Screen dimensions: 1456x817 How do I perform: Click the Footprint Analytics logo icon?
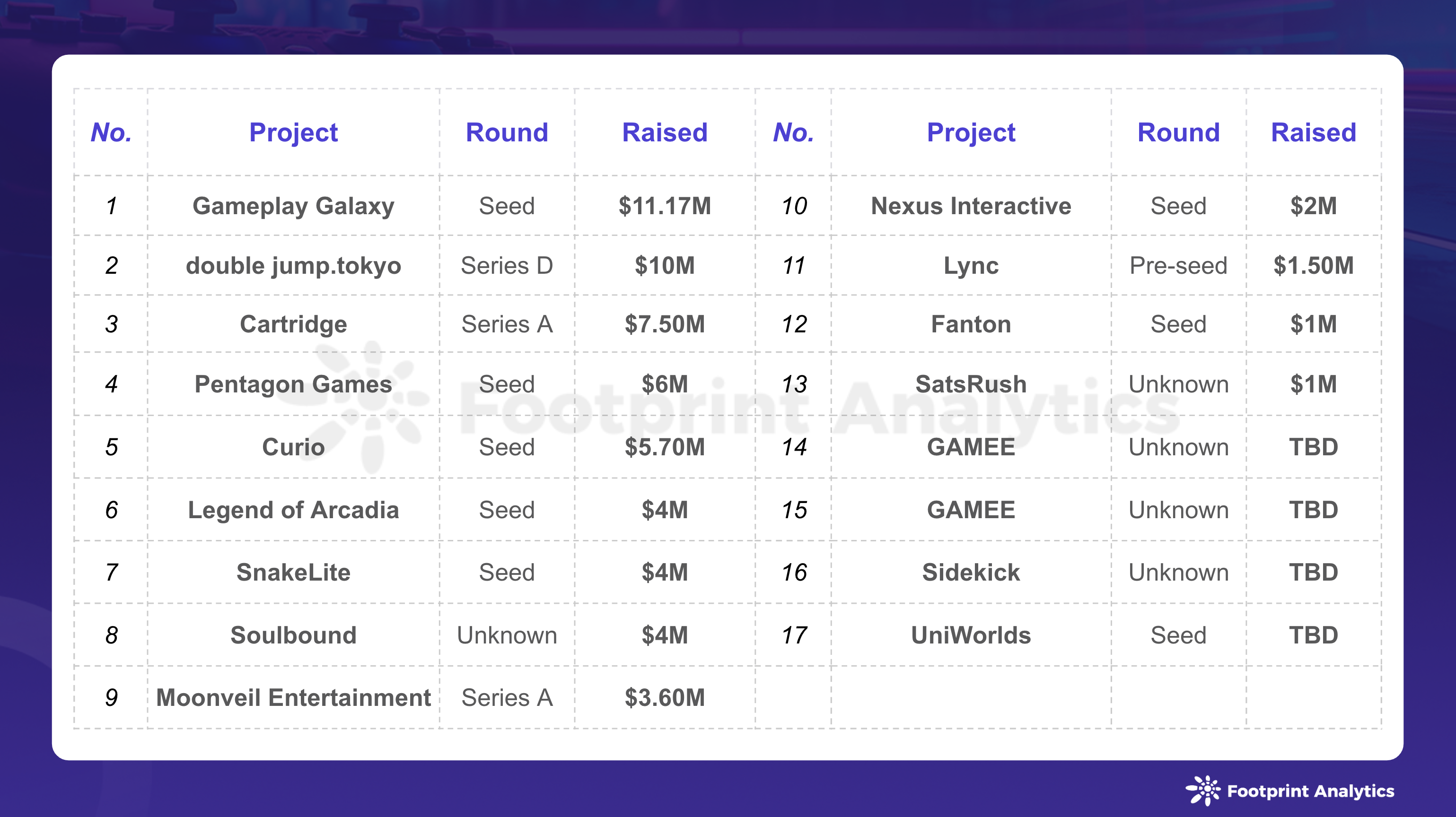pyautogui.click(x=1210, y=790)
